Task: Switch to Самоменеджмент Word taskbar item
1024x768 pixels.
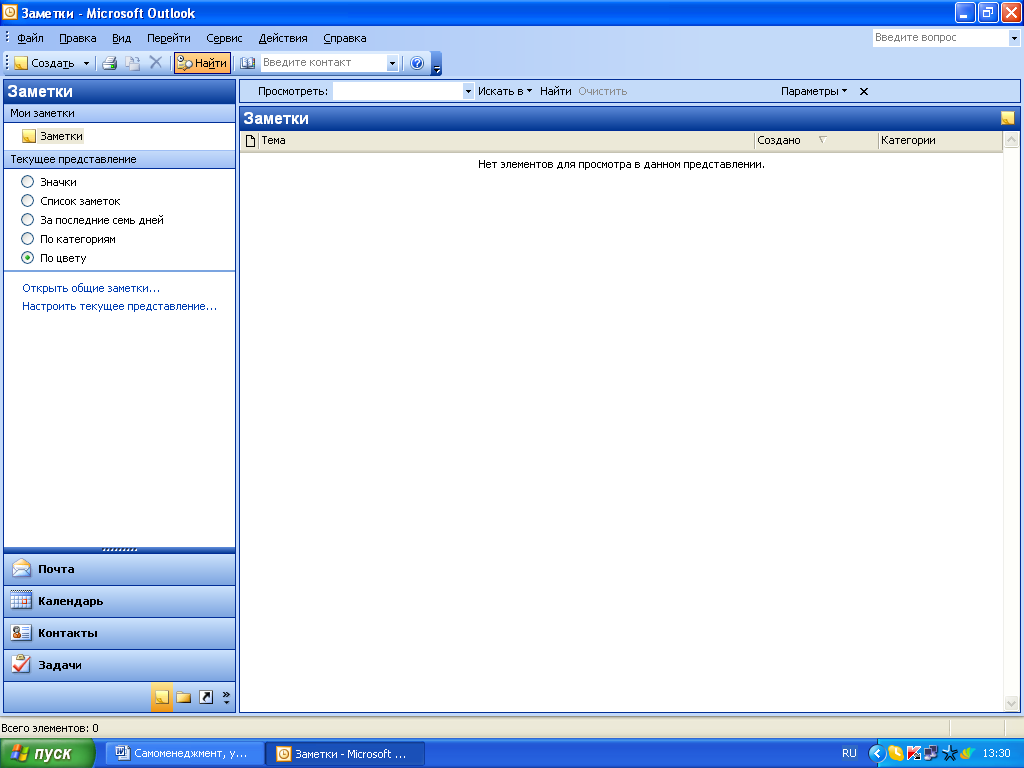Action: 185,754
